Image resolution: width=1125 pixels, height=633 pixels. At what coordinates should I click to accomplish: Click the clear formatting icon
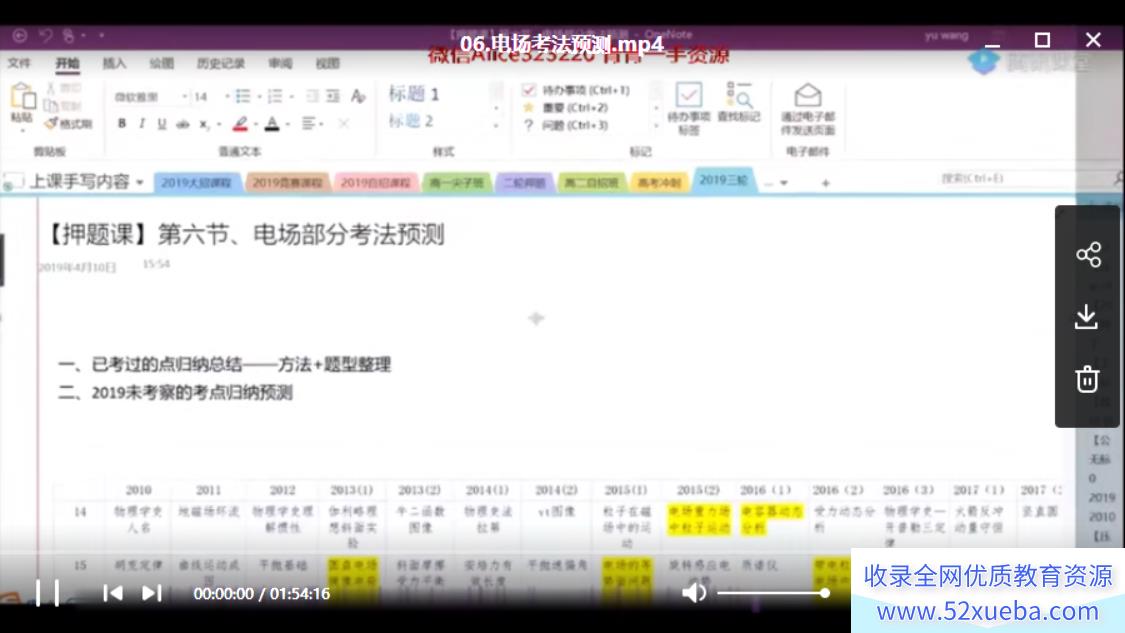pos(358,96)
